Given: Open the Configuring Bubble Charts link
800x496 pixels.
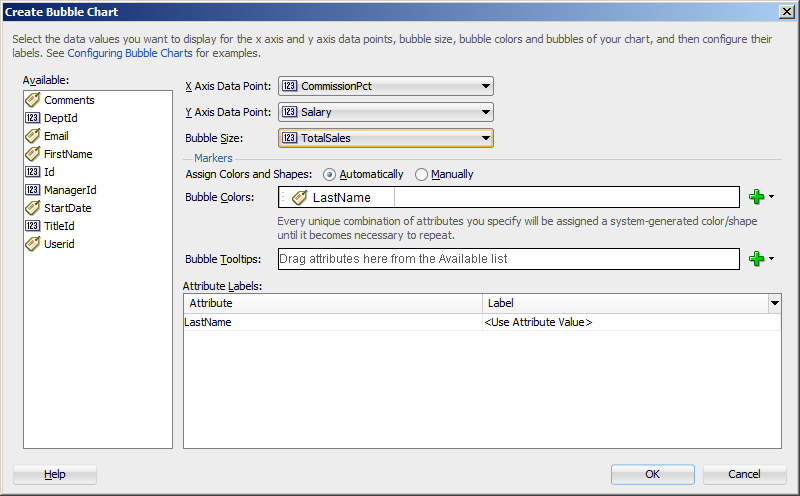Looking at the screenshot, I should click(130, 53).
